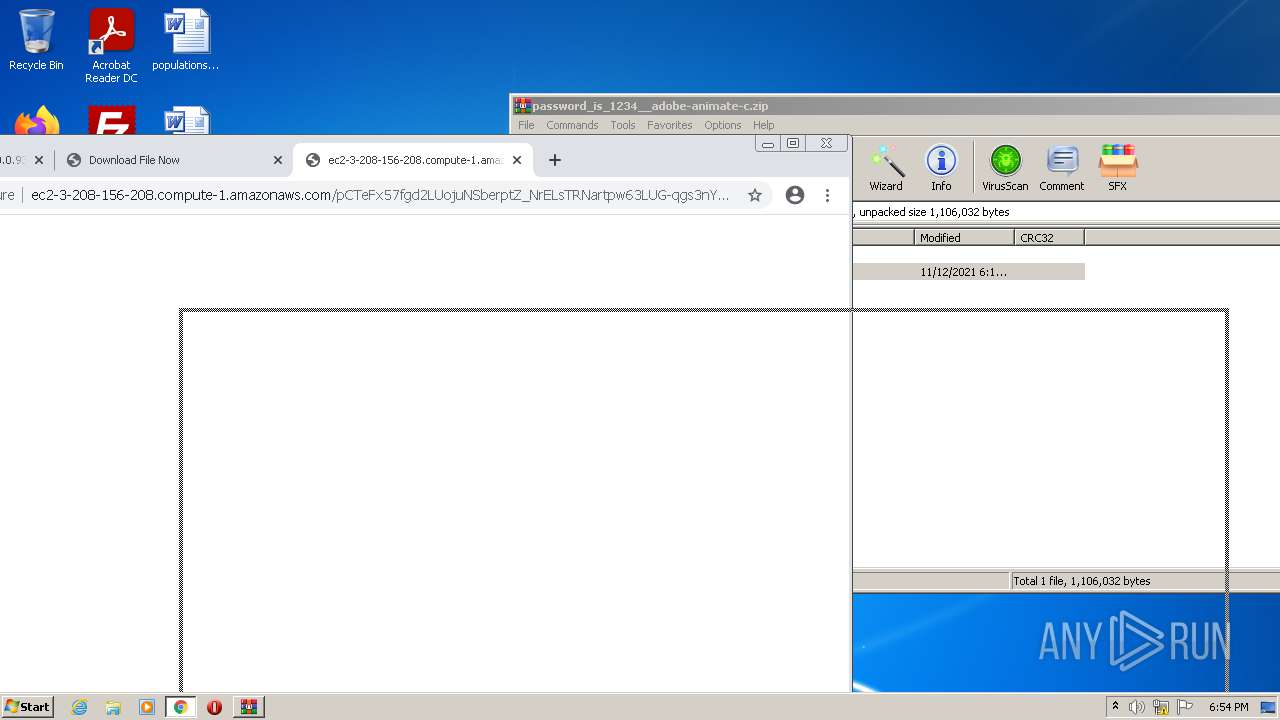
Task: Click the 'Total 1 file, 1,106,032 bytes' status text
Action: click(x=1082, y=581)
